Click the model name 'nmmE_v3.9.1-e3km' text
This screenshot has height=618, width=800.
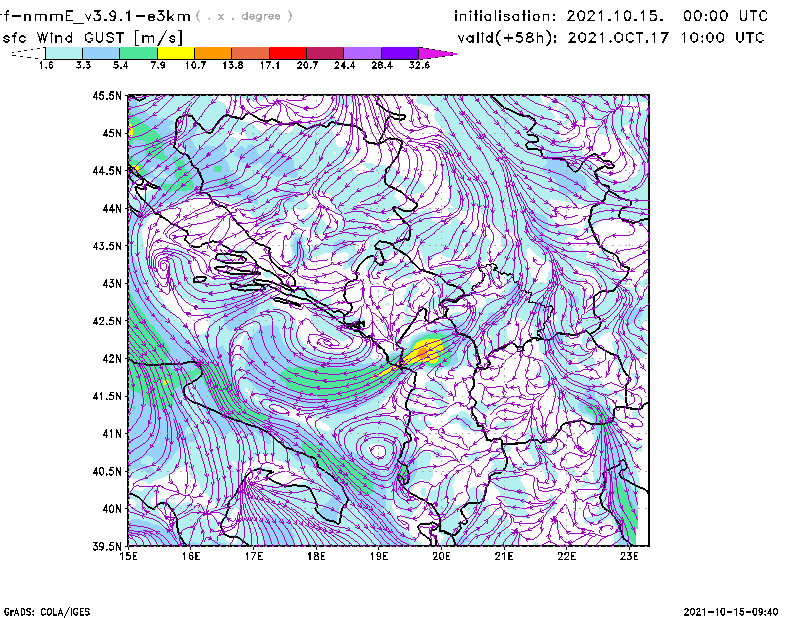(107, 16)
